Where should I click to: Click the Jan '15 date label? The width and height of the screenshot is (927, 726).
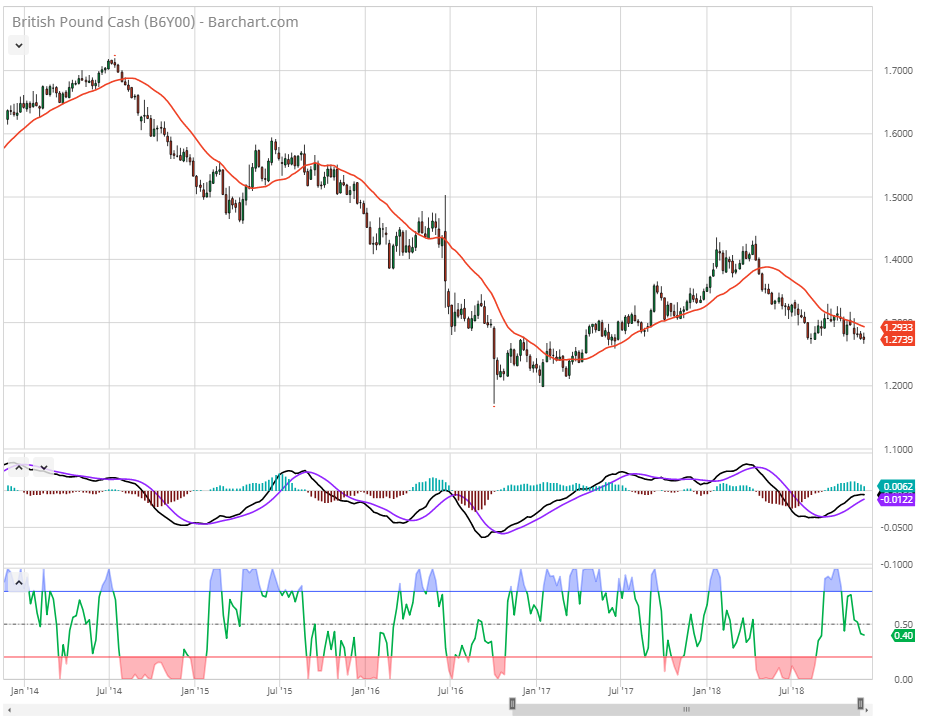pos(195,691)
